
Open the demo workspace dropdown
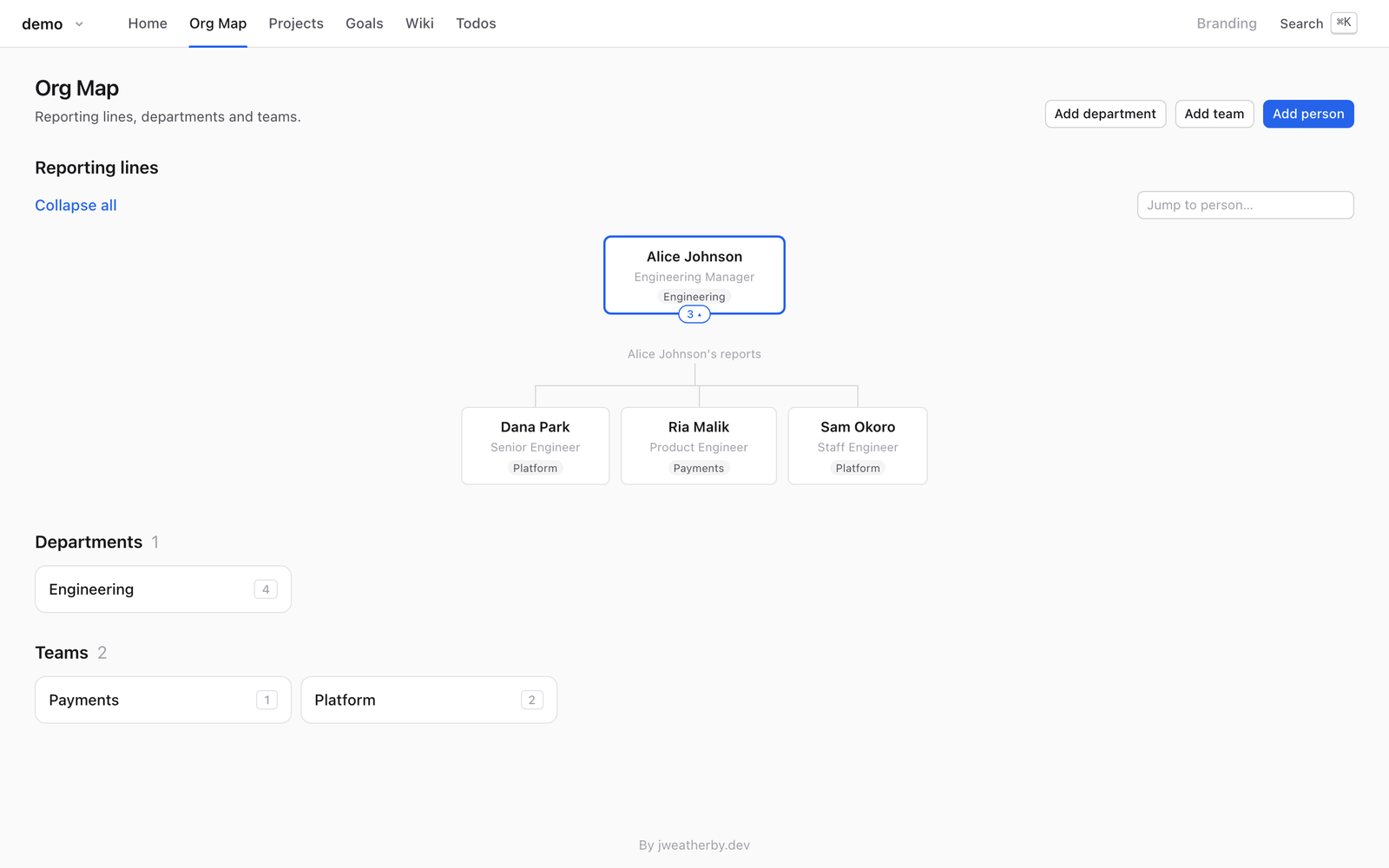[x=53, y=23]
